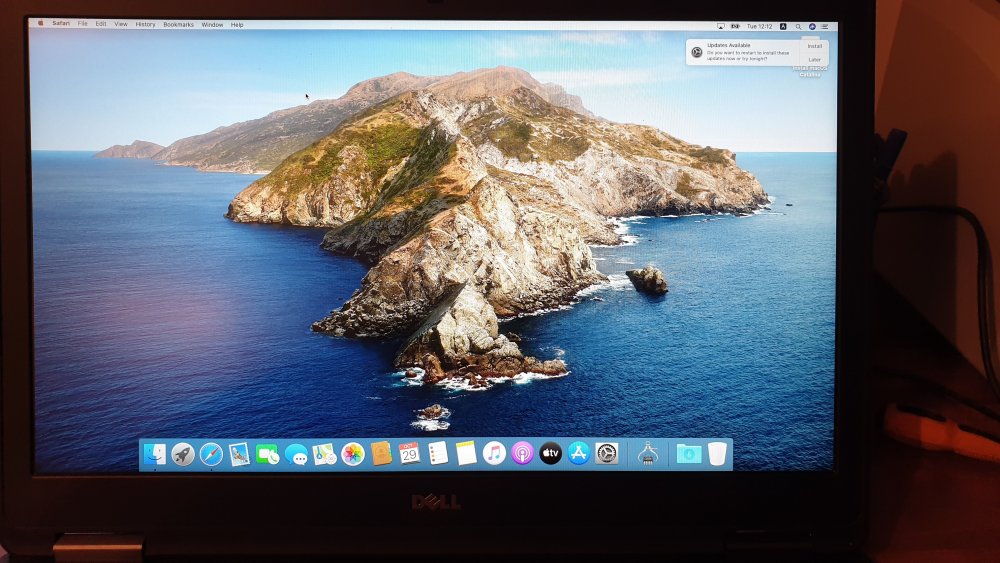Open the Bookmarks menu
Image resolution: width=1000 pixels, height=563 pixels.
(x=178, y=24)
